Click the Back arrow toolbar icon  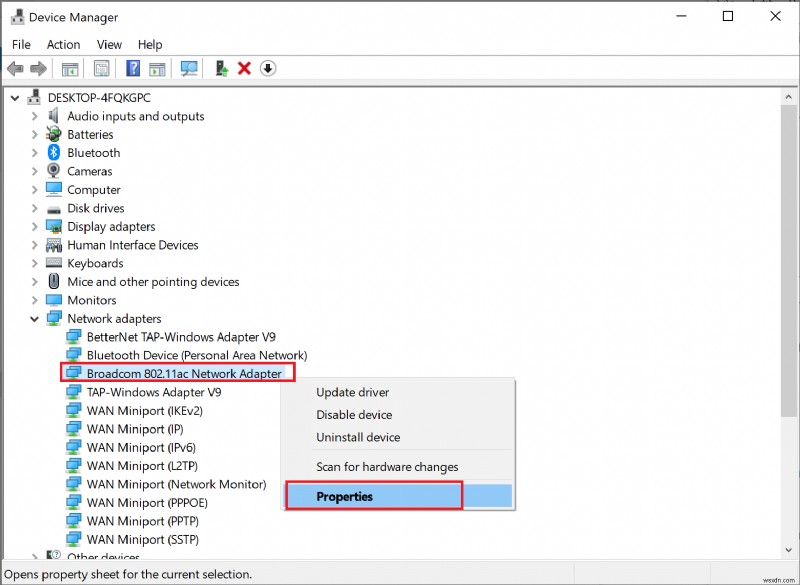tap(15, 68)
